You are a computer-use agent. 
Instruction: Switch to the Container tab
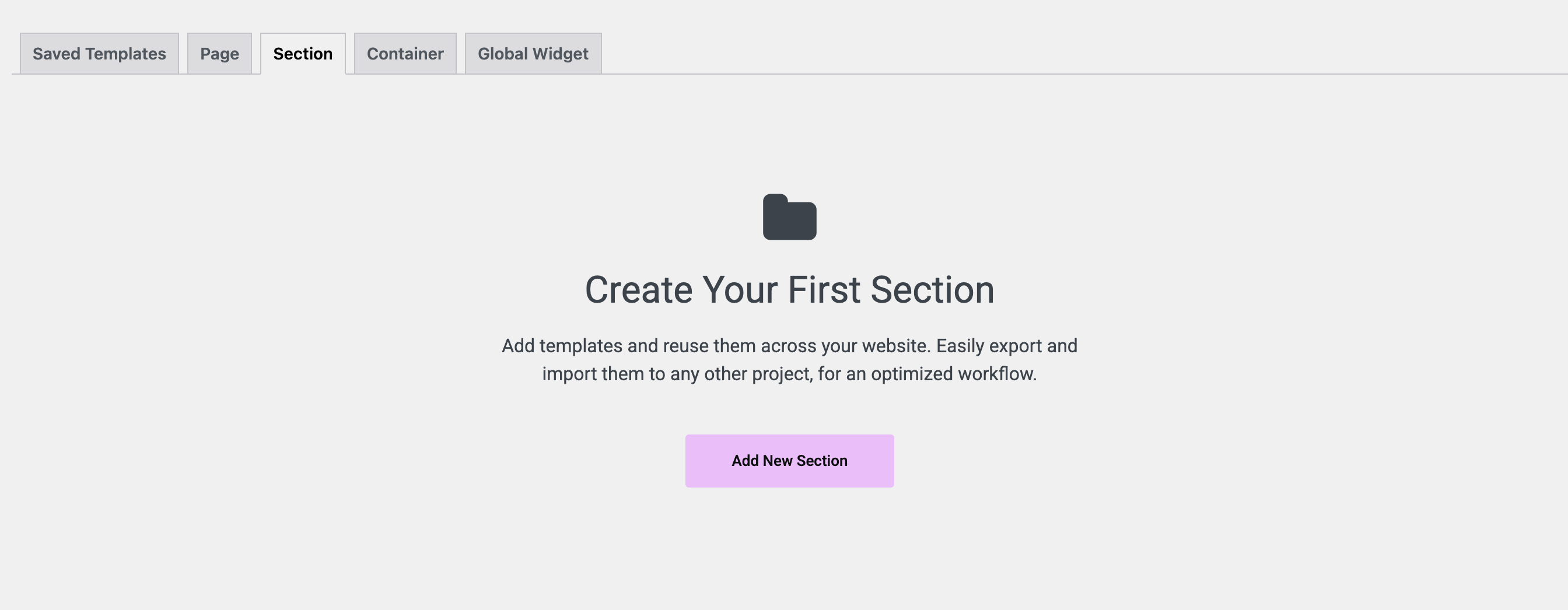click(405, 54)
